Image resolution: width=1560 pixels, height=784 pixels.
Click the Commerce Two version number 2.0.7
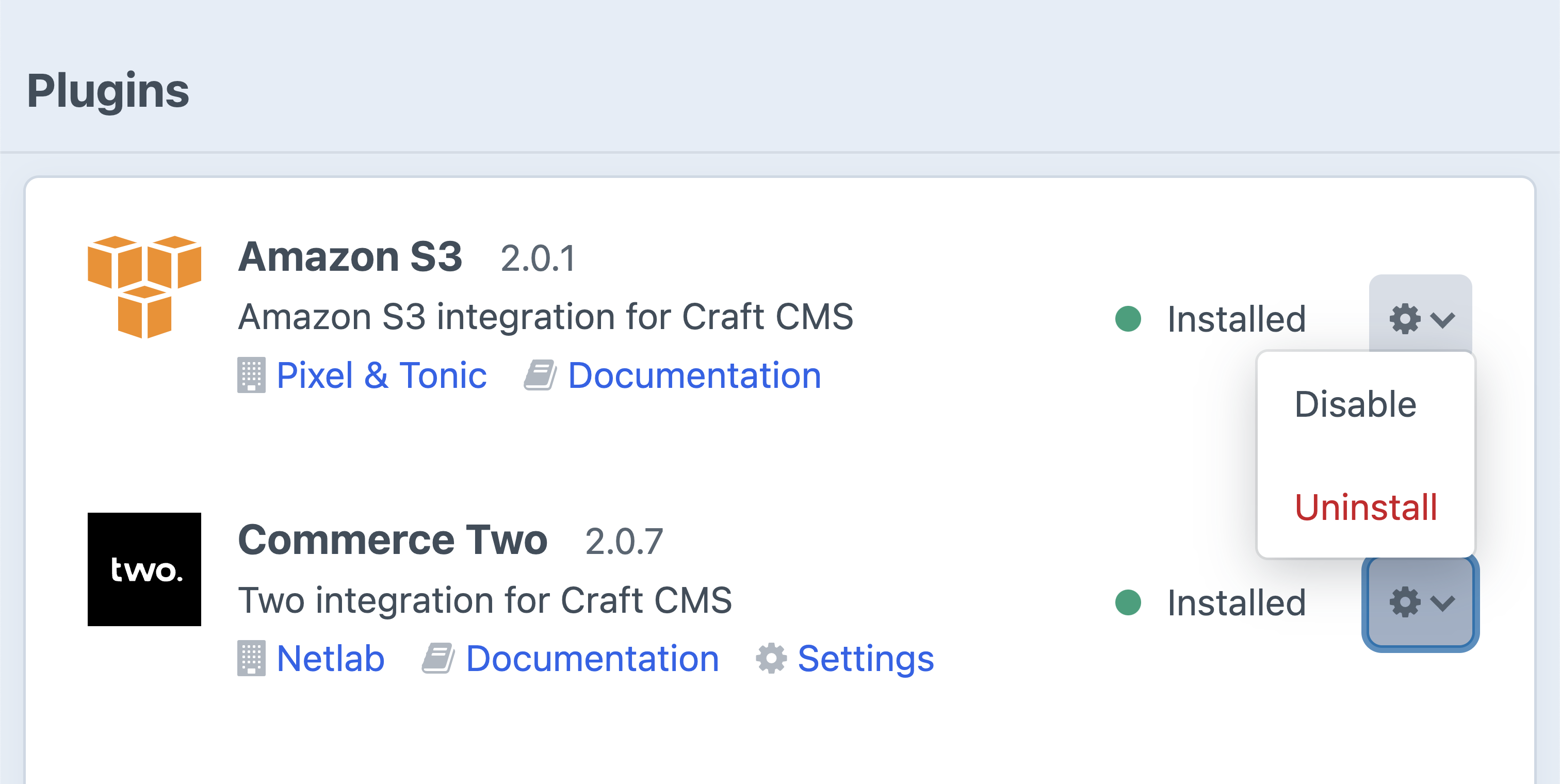(624, 541)
